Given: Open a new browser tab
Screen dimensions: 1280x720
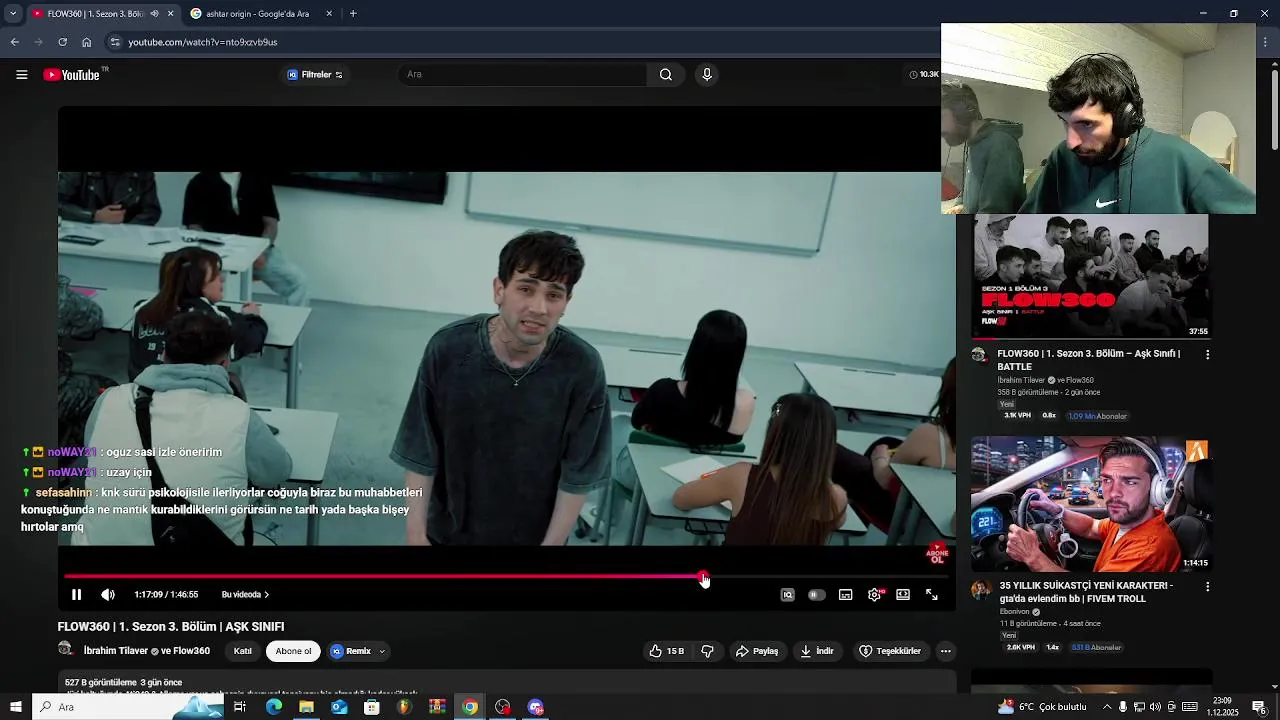Looking at the screenshot, I should point(353,14).
